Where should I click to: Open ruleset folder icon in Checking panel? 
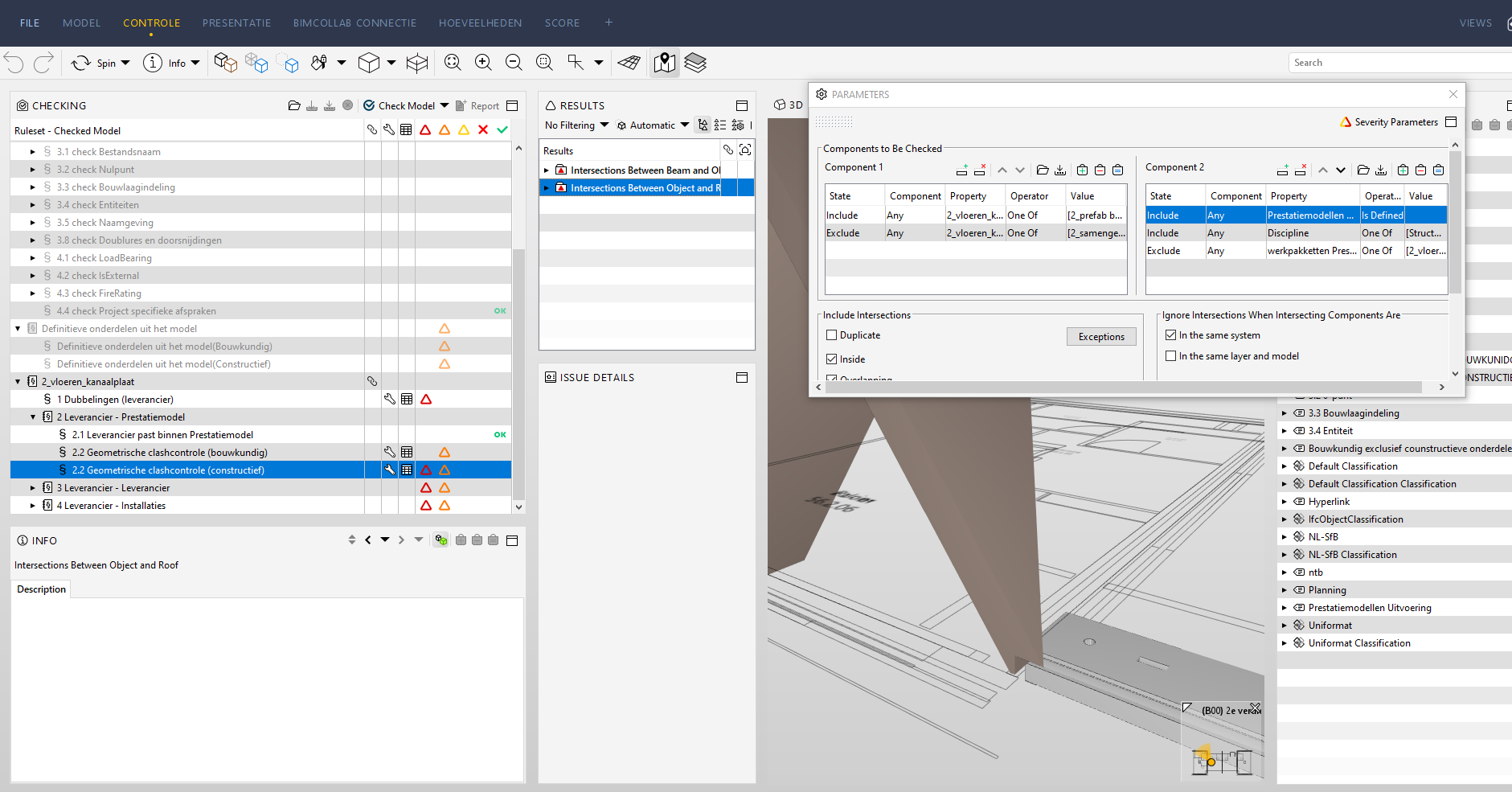[x=294, y=105]
